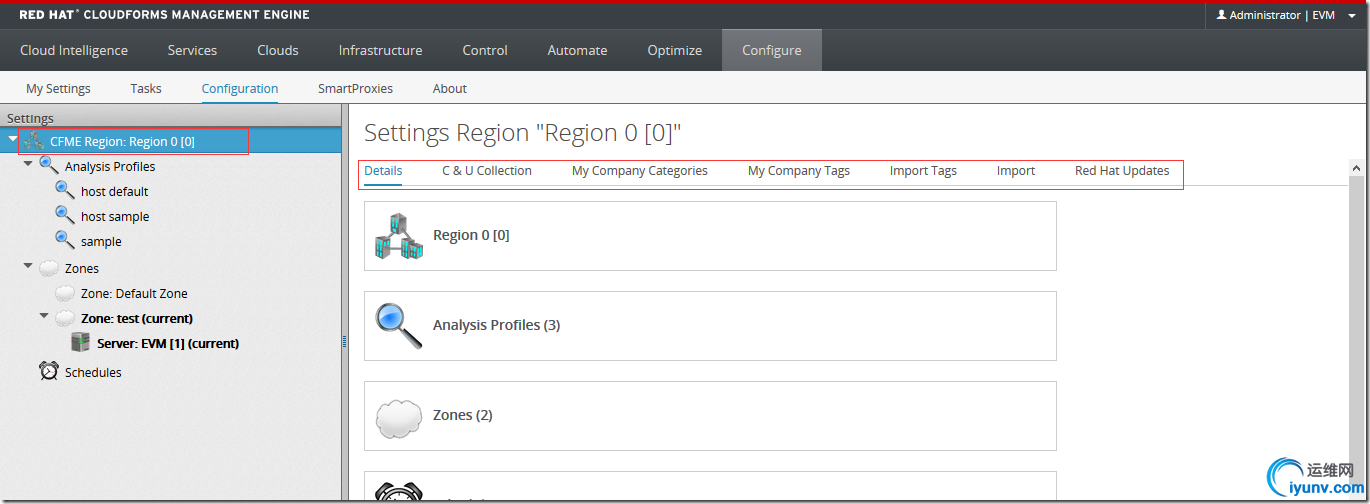This screenshot has width=1370, height=504.
Task: Click the Server EVM server icon
Action: tap(81, 343)
